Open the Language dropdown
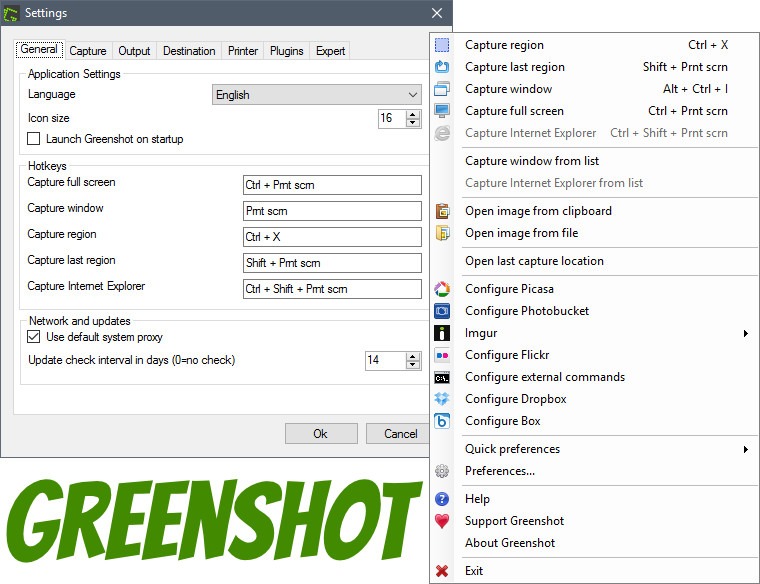 (x=317, y=95)
